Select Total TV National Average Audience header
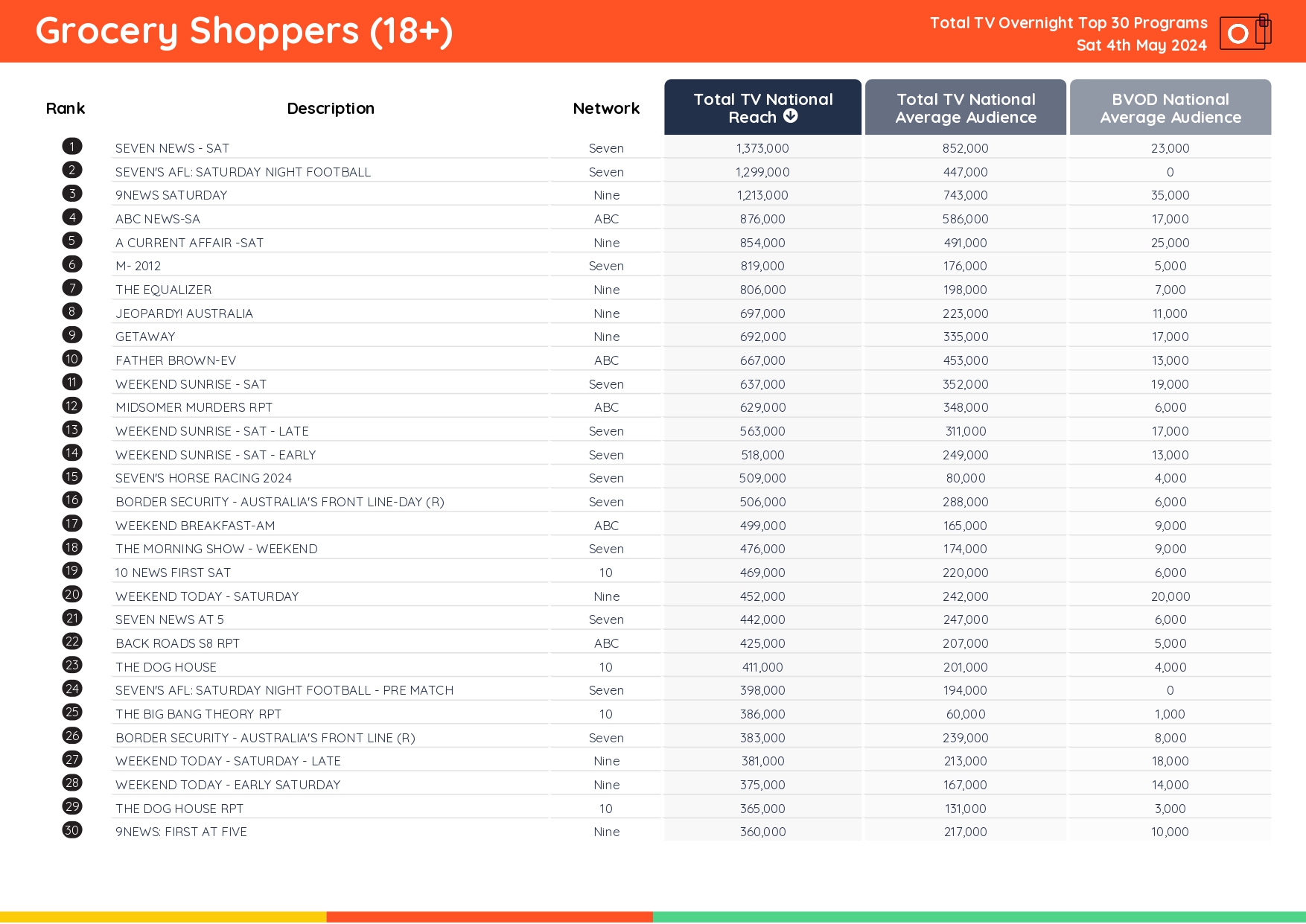1306x924 pixels. (965, 107)
